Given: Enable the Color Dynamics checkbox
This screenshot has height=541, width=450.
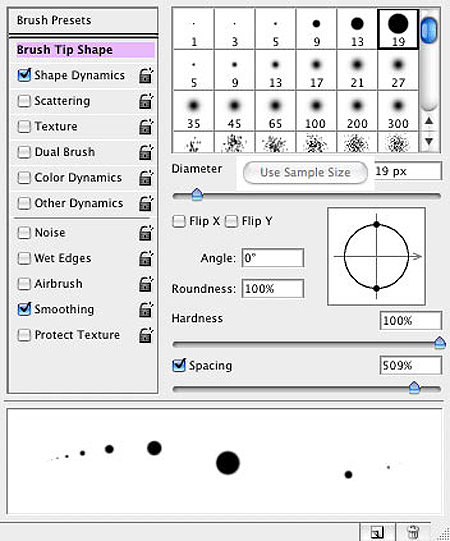Looking at the screenshot, I should [x=24, y=178].
